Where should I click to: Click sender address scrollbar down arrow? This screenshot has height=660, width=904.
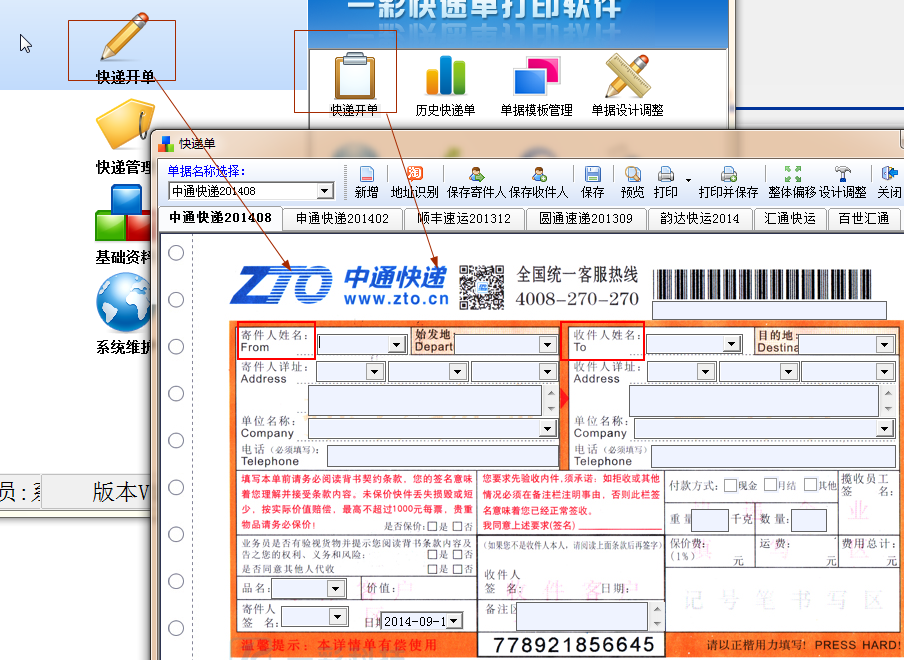(551, 409)
